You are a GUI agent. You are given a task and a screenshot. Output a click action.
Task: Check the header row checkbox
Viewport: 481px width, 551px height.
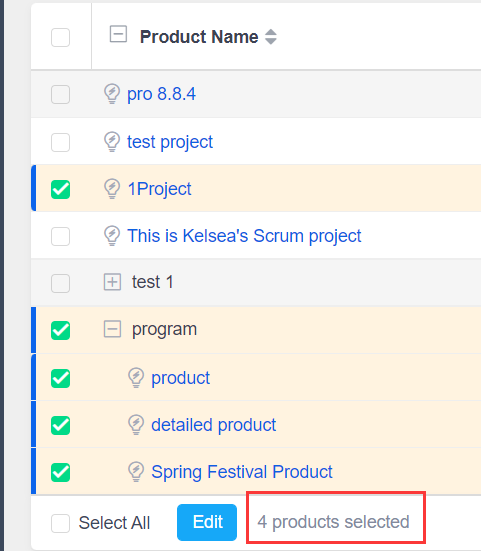[60, 37]
